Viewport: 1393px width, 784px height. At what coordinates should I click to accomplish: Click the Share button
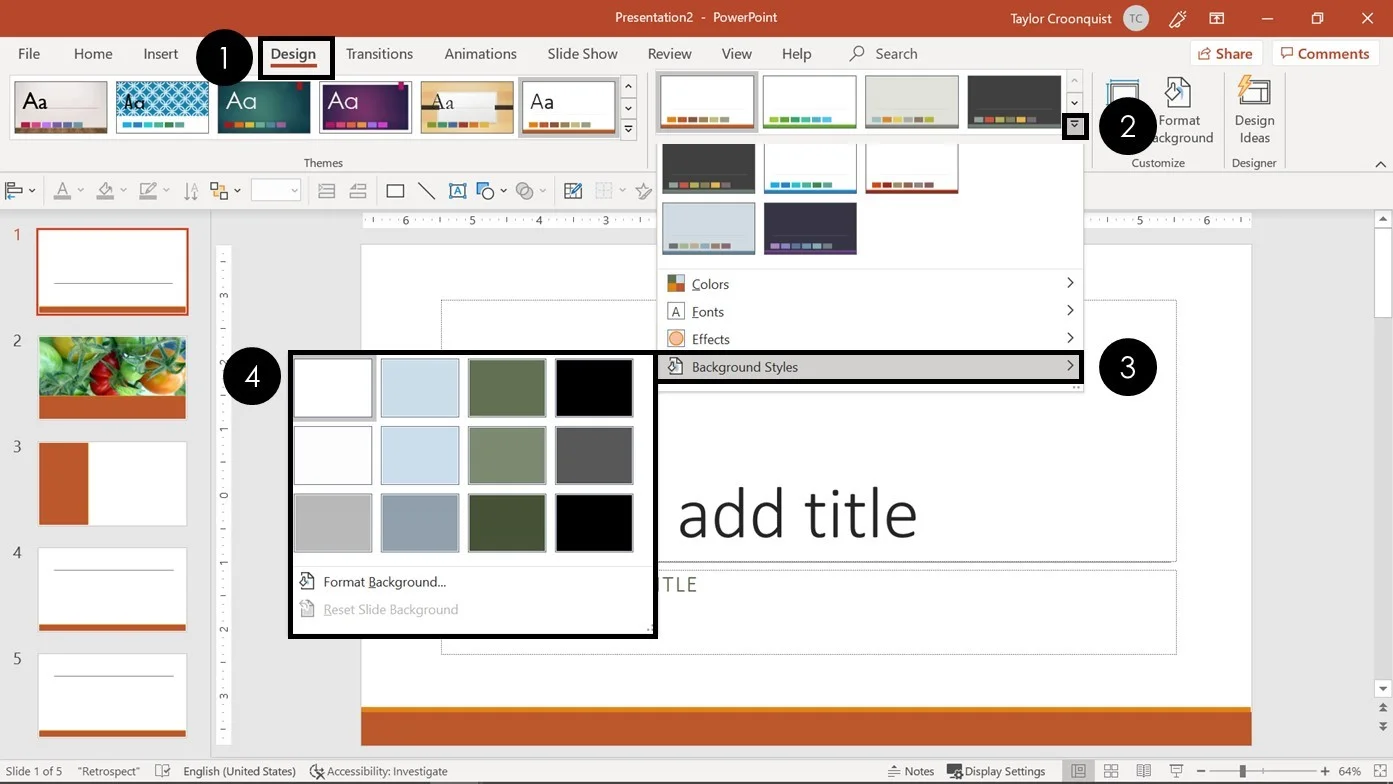point(1226,54)
